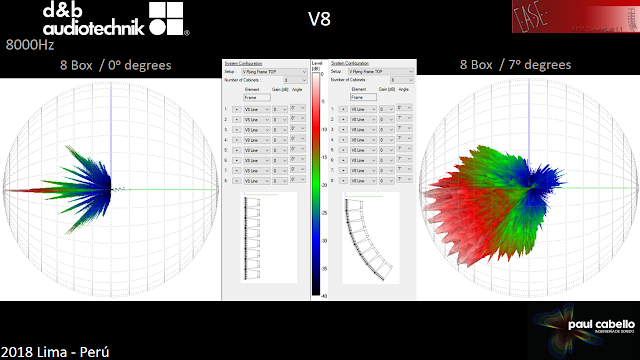Open Number of Cabinets dropdown in right panel

click(402, 80)
